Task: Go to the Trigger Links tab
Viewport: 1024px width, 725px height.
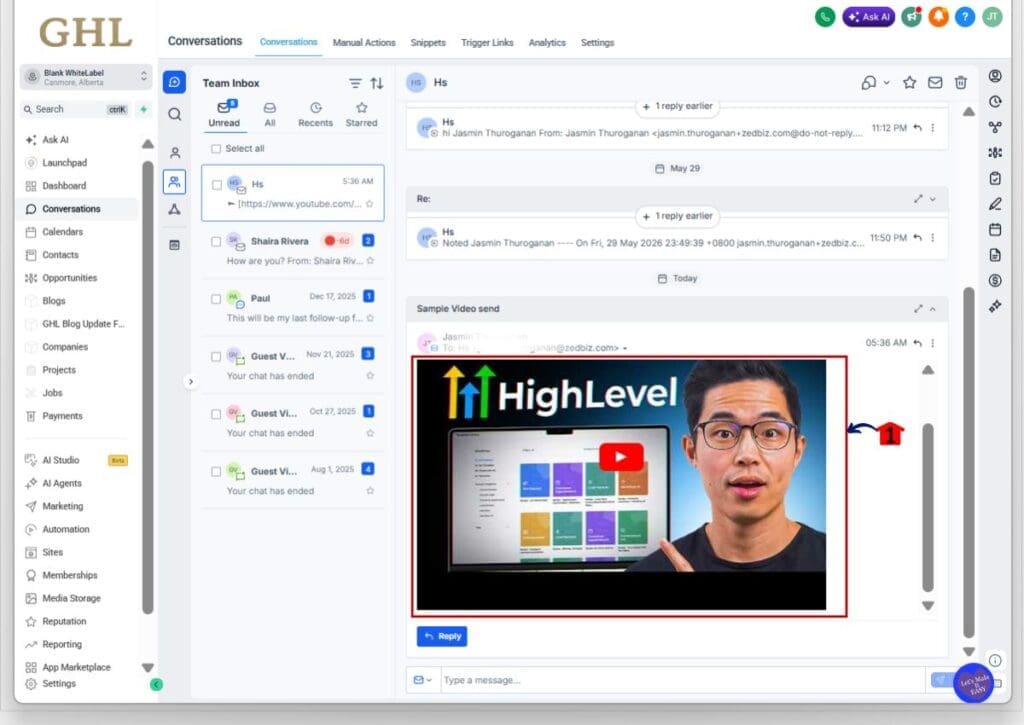Action: (487, 42)
